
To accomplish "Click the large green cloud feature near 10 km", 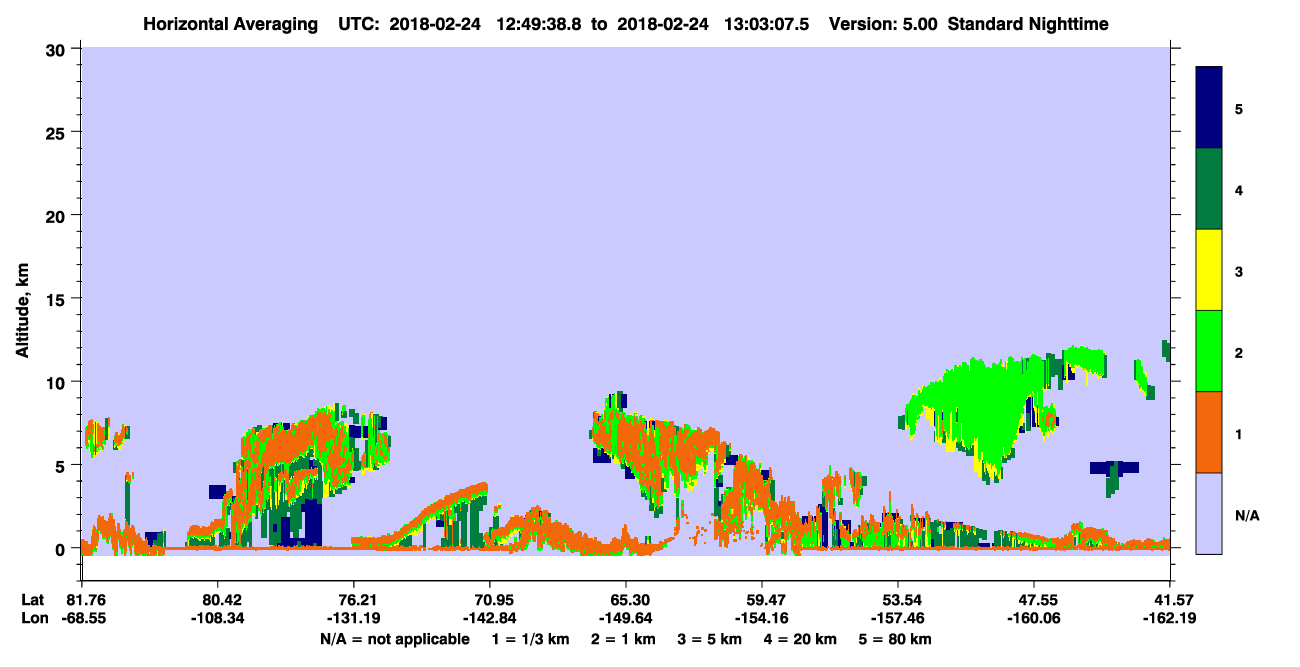I will (x=980, y=405).
